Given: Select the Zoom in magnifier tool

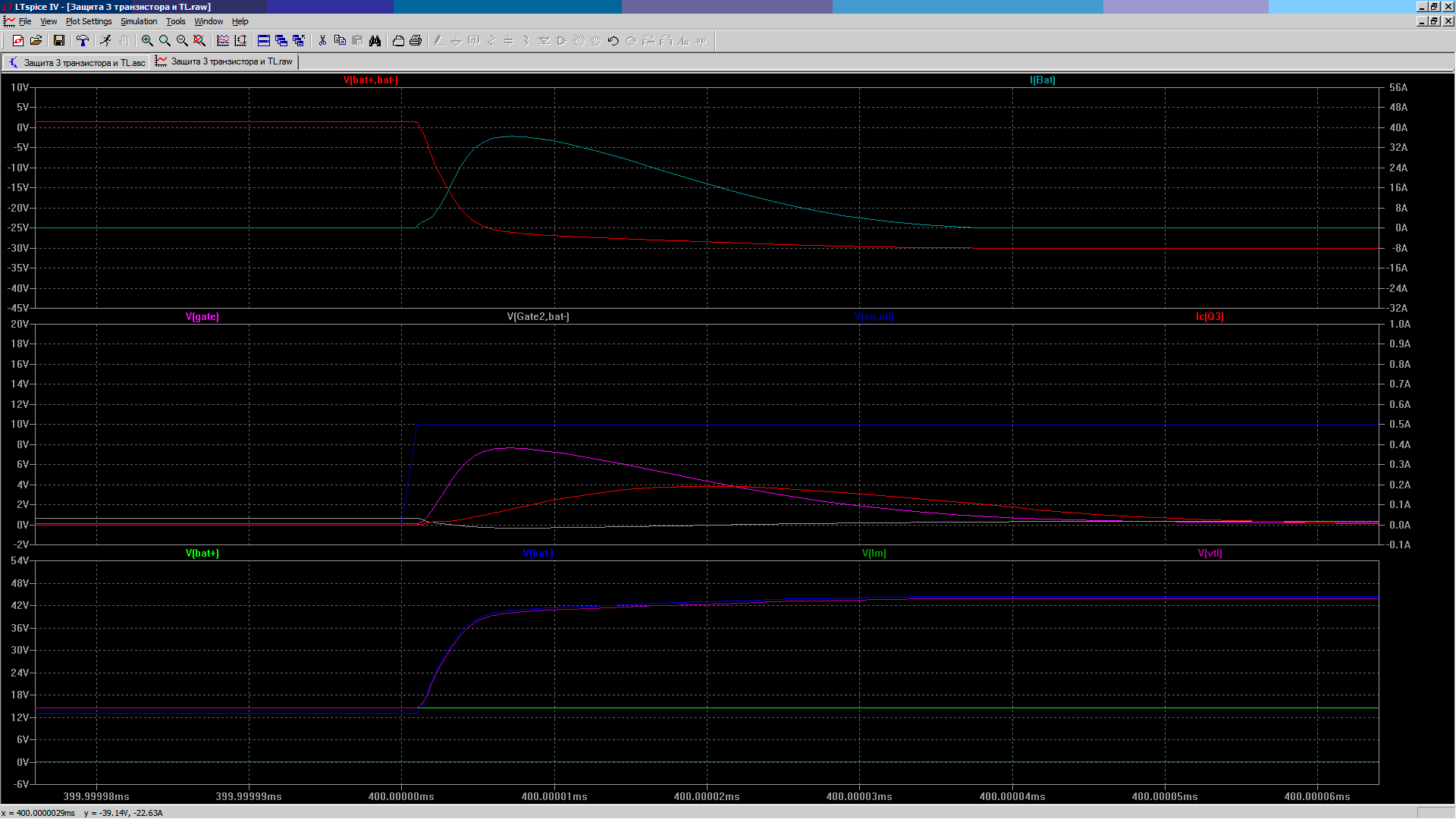Looking at the screenshot, I should pyautogui.click(x=147, y=41).
